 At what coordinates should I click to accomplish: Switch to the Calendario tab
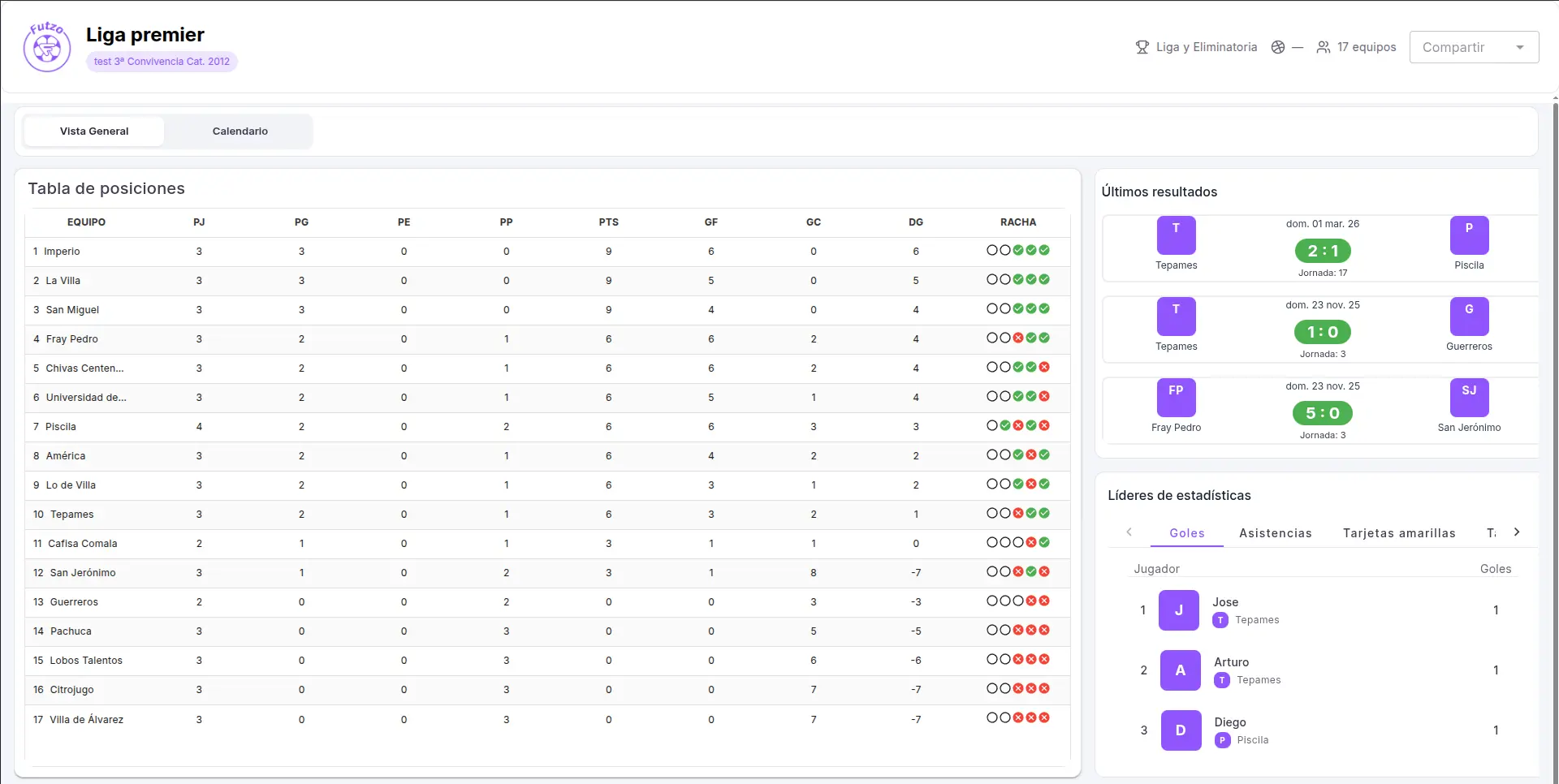pos(240,131)
